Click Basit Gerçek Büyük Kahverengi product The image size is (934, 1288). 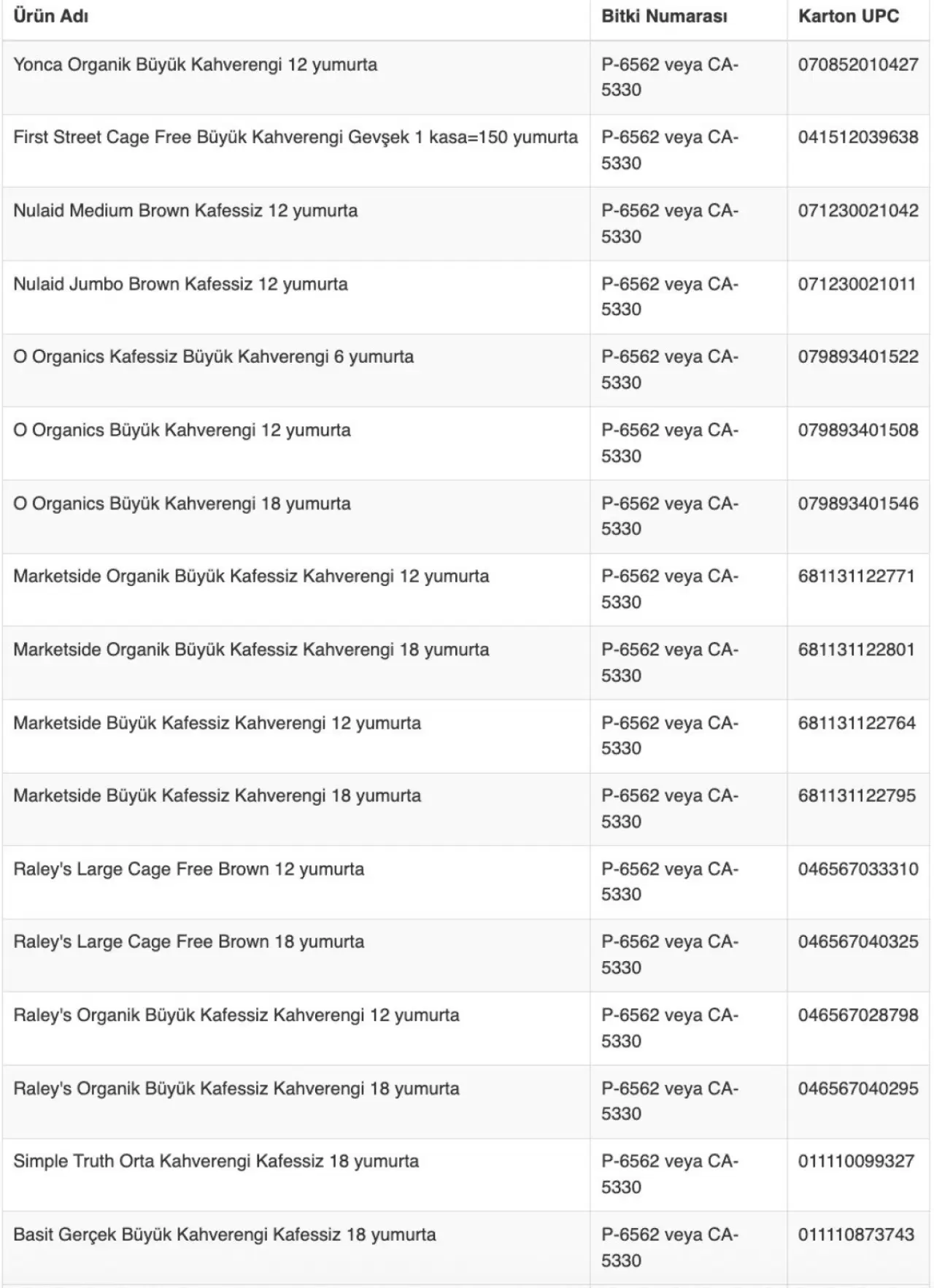tap(225, 1235)
